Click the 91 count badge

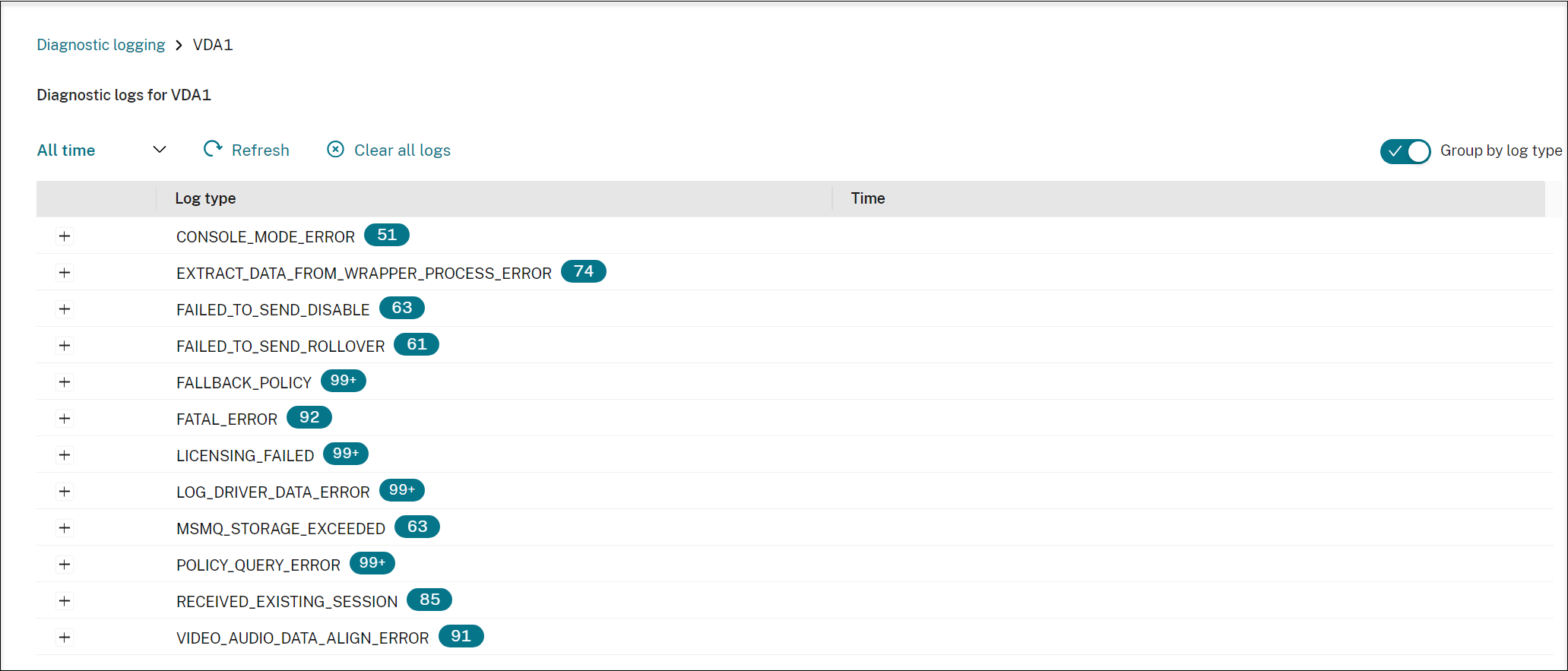tap(461, 636)
